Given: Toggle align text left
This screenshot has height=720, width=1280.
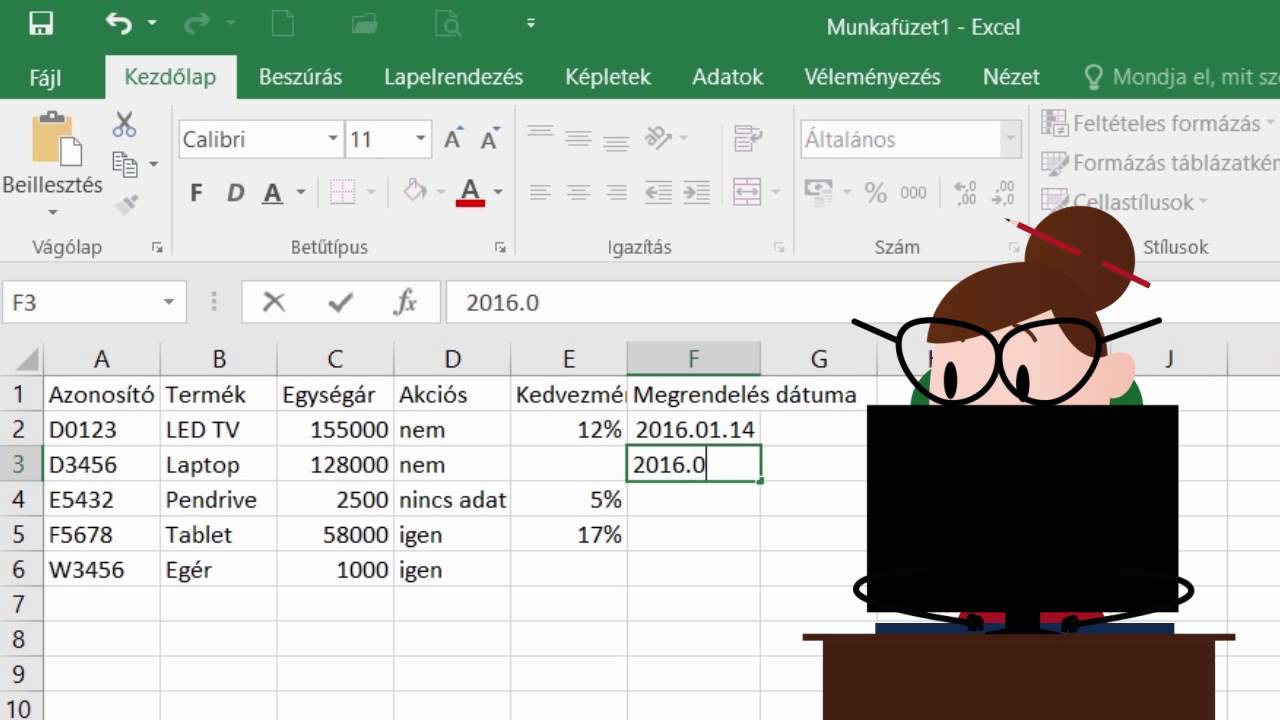Looking at the screenshot, I should point(540,192).
